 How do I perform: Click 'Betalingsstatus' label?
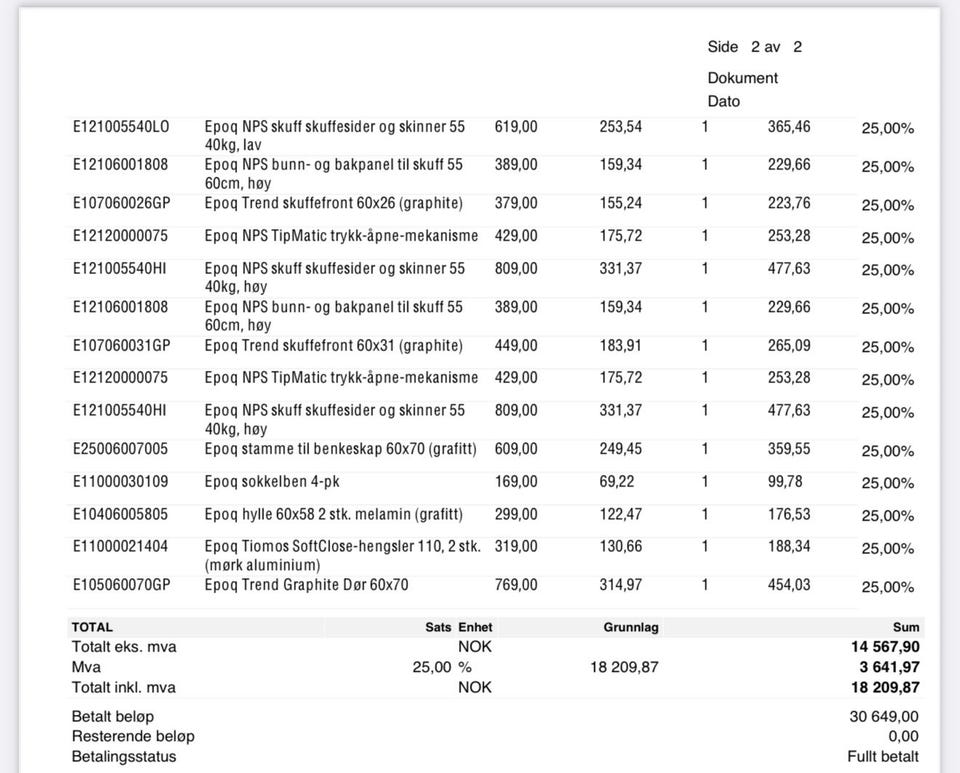point(124,756)
